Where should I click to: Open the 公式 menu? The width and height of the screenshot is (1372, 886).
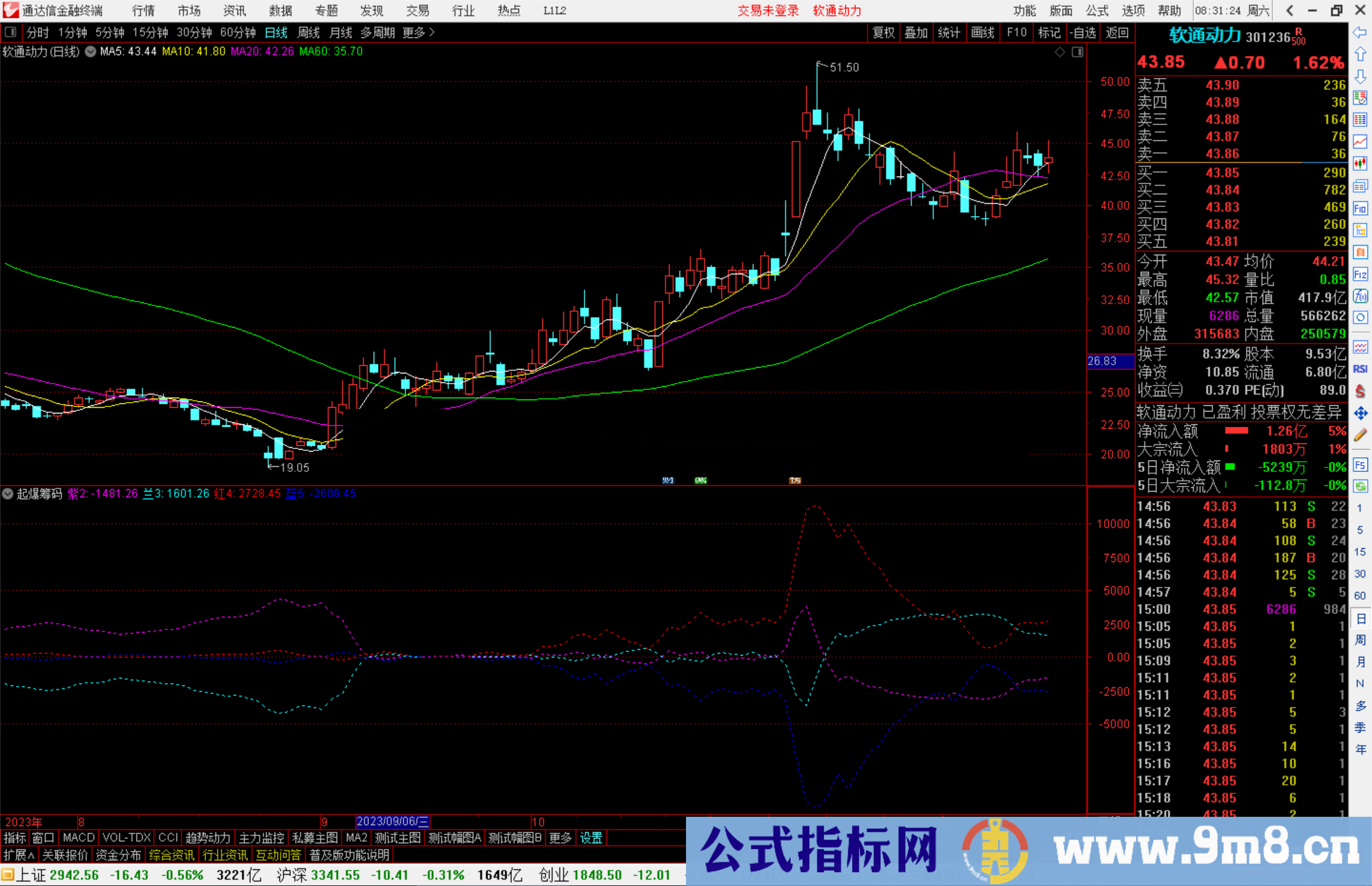click(1097, 11)
